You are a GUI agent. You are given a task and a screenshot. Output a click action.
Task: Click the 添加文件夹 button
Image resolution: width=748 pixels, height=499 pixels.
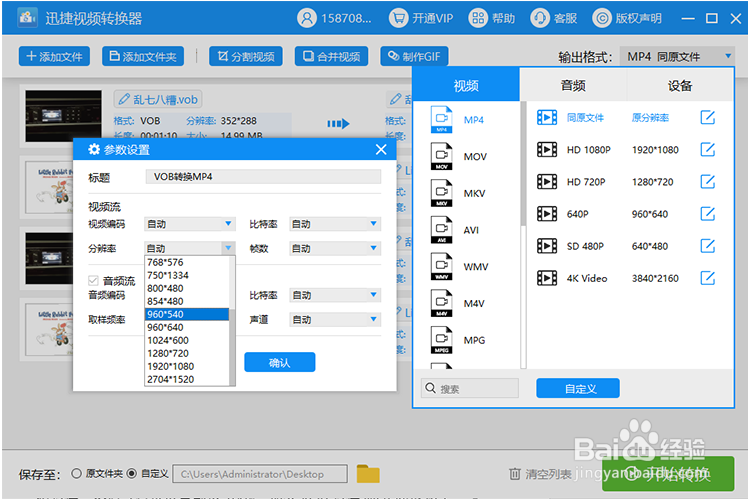coord(143,56)
